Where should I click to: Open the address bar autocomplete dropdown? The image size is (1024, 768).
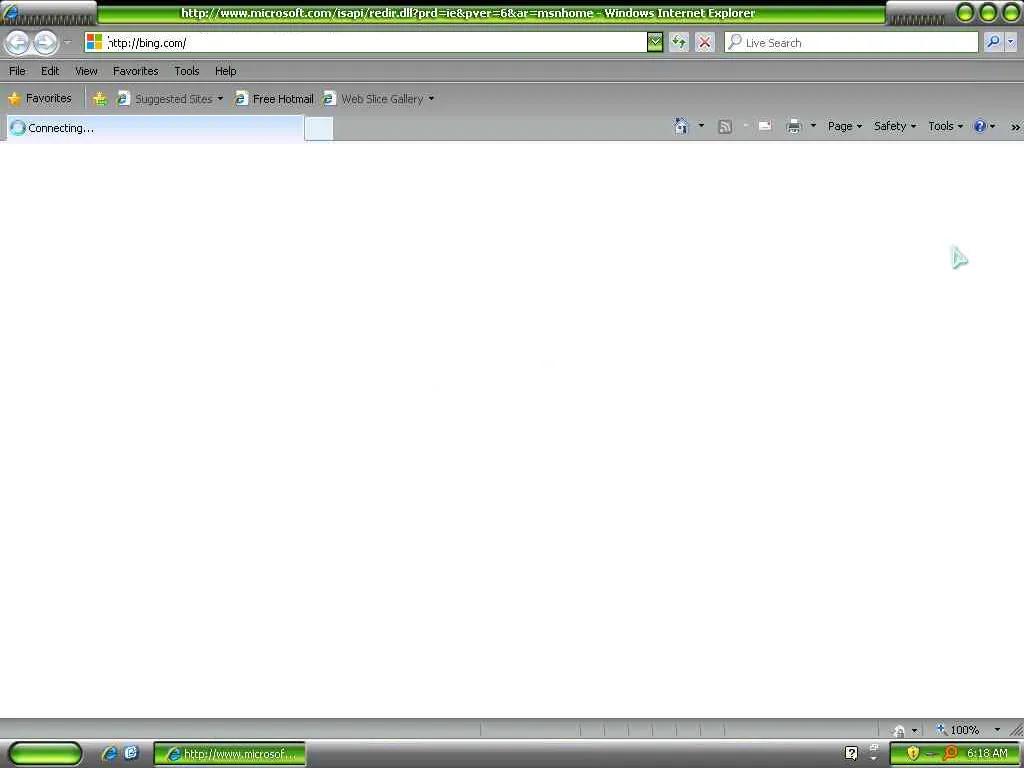pos(654,42)
